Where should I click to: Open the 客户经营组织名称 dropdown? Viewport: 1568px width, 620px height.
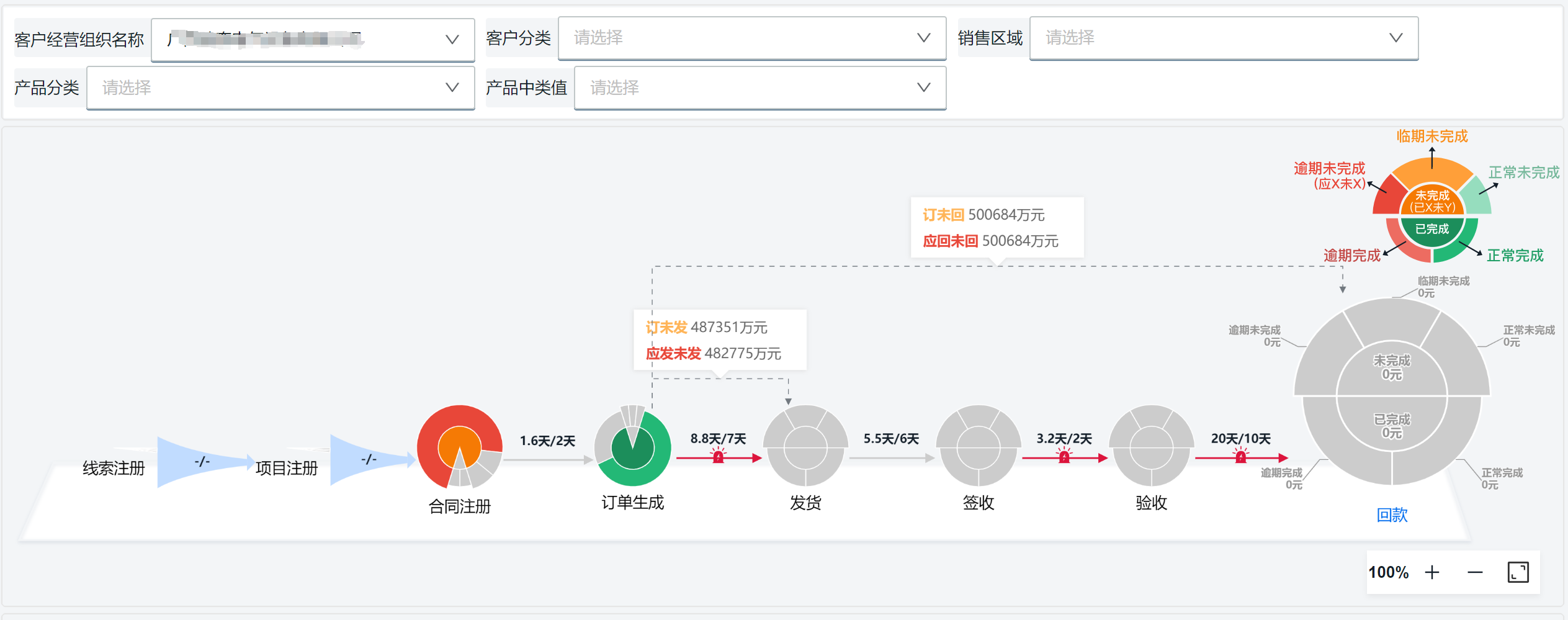[x=313, y=40]
